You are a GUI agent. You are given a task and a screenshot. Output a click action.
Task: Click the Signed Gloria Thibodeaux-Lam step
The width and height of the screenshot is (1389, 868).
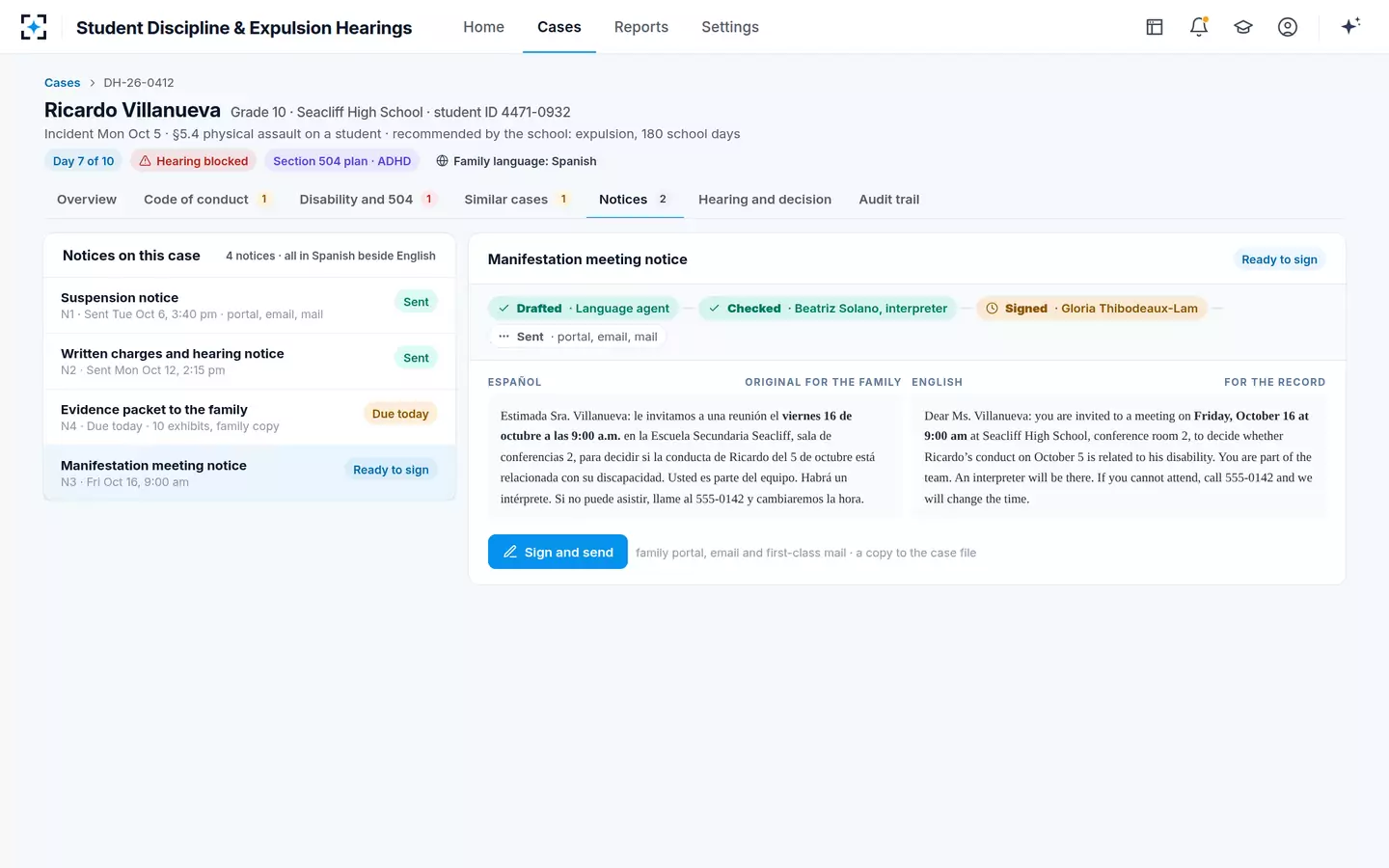coord(1092,309)
